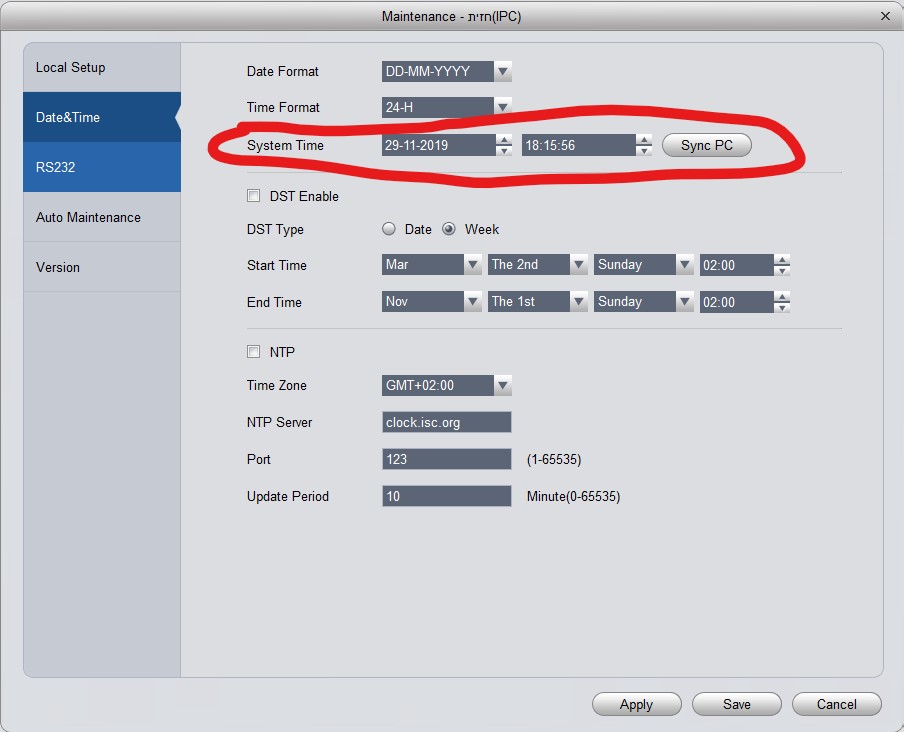Select the Week DST type radio button
904x732 pixels.
click(449, 229)
